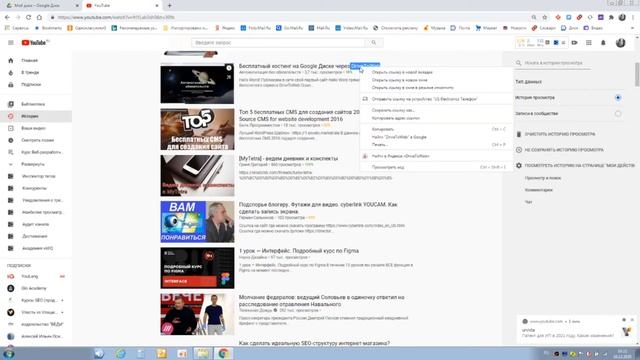Reload the page

pyautogui.click(x=28, y=17)
